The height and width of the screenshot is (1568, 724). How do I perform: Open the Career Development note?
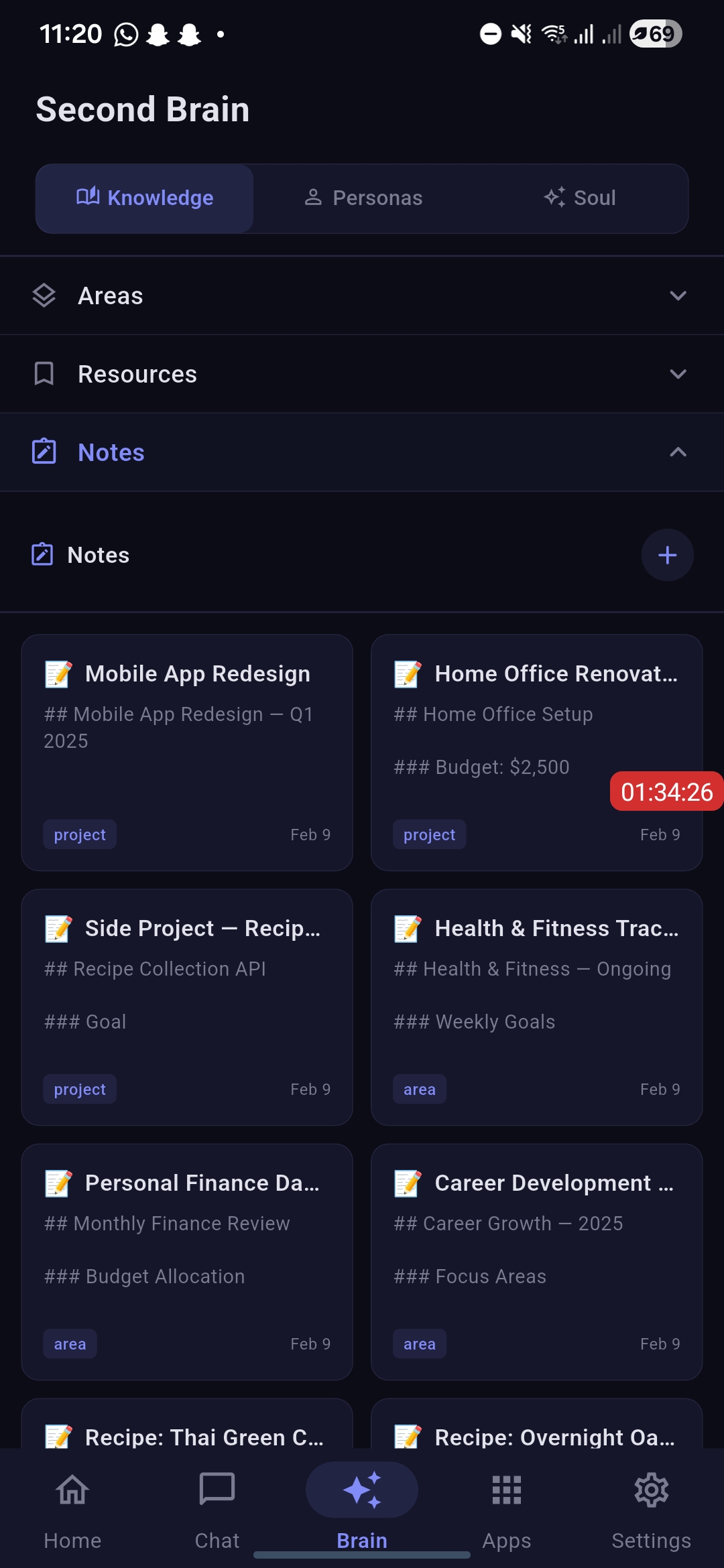tap(536, 1262)
